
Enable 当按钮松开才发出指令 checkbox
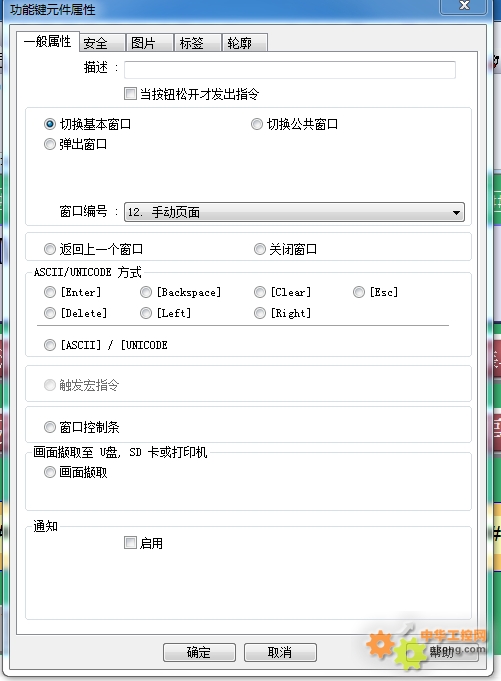(130, 93)
